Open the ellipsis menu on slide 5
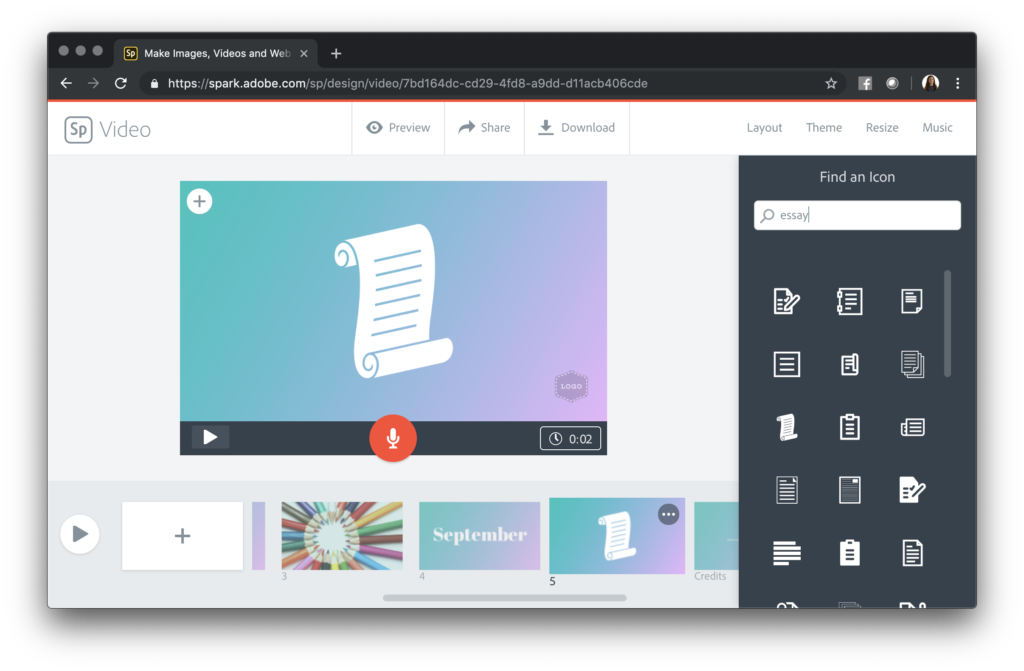Screen dimensions: 1024x671 tap(668, 513)
